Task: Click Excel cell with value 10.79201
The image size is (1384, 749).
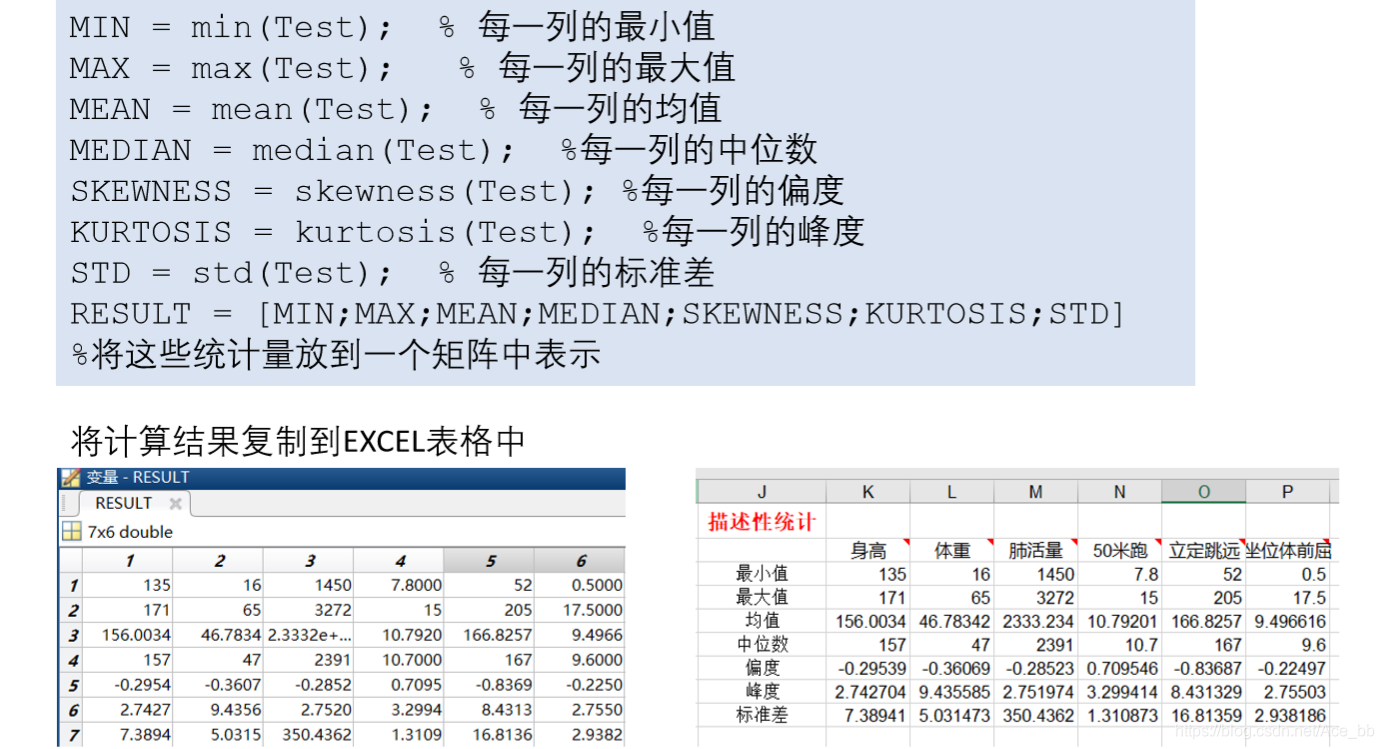Action: click(x=1120, y=620)
